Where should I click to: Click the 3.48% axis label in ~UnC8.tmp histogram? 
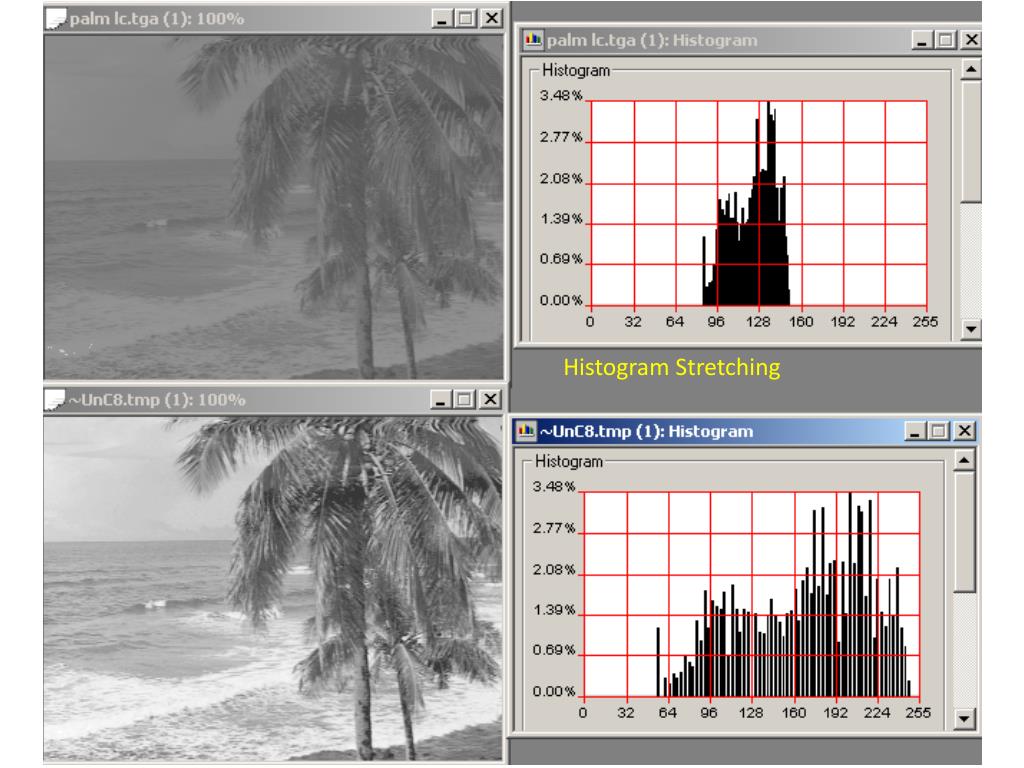pos(554,487)
